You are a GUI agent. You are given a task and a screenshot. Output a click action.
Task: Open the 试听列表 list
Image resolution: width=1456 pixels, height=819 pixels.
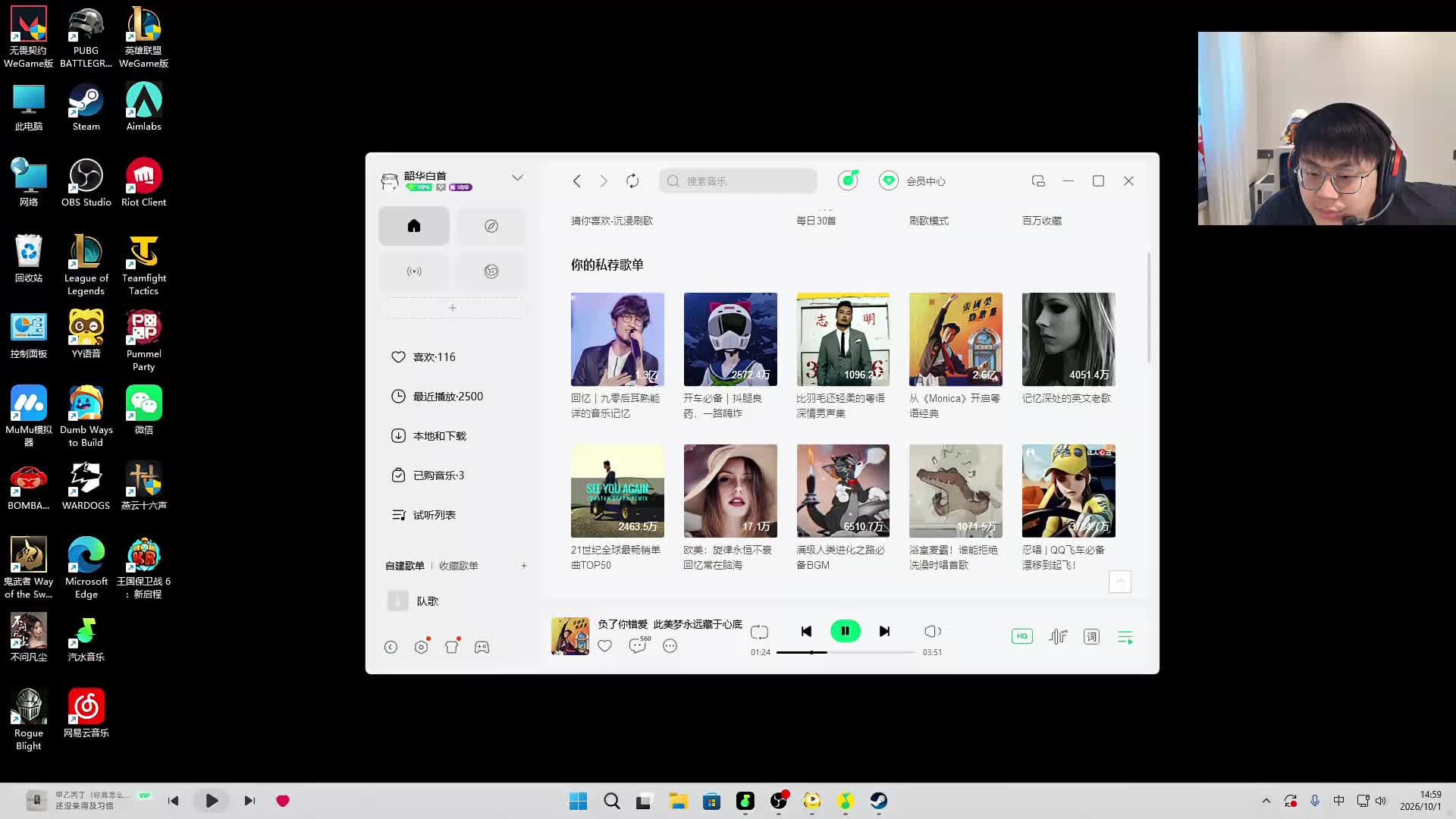[453, 515]
